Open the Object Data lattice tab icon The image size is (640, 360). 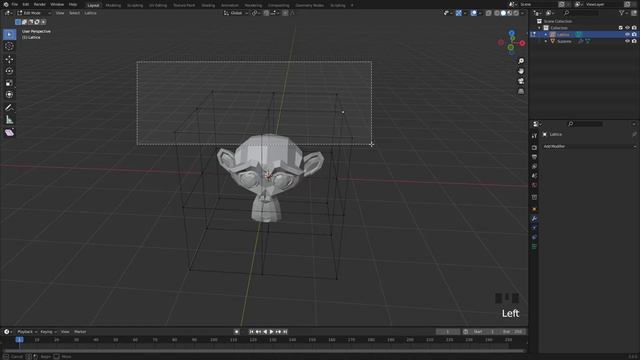(534, 247)
